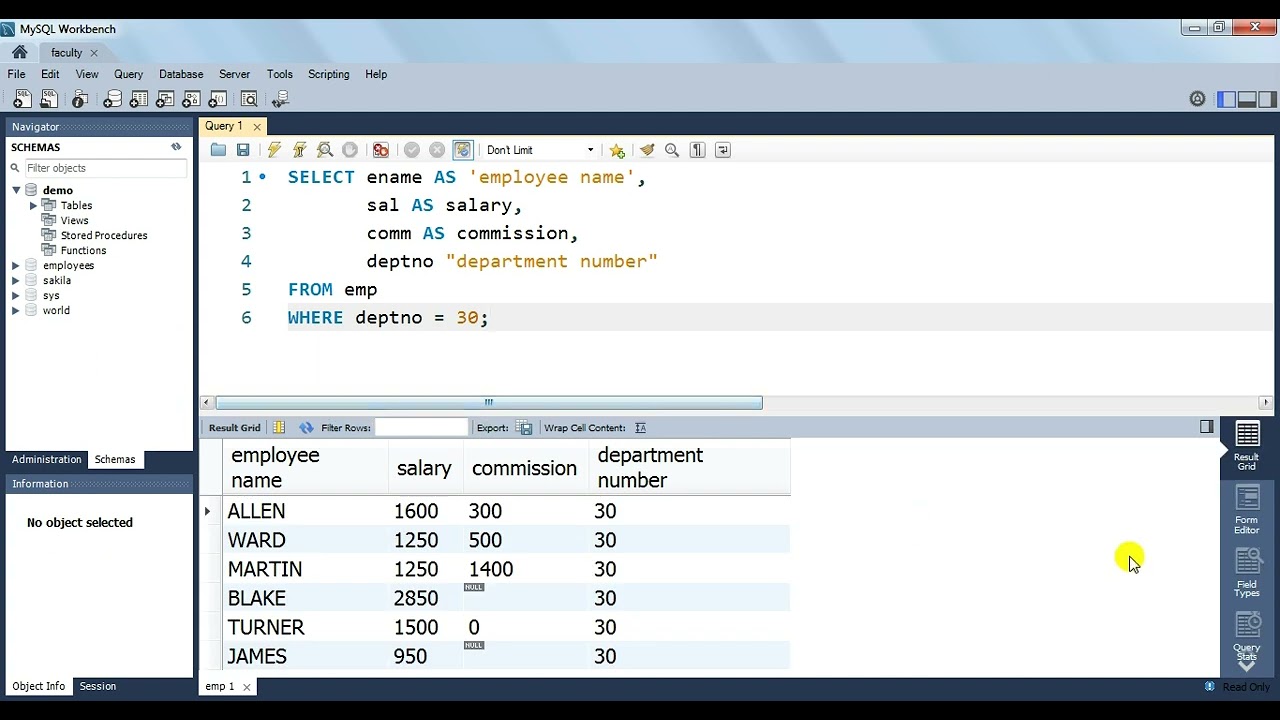Collapse the demo schema

[16, 190]
